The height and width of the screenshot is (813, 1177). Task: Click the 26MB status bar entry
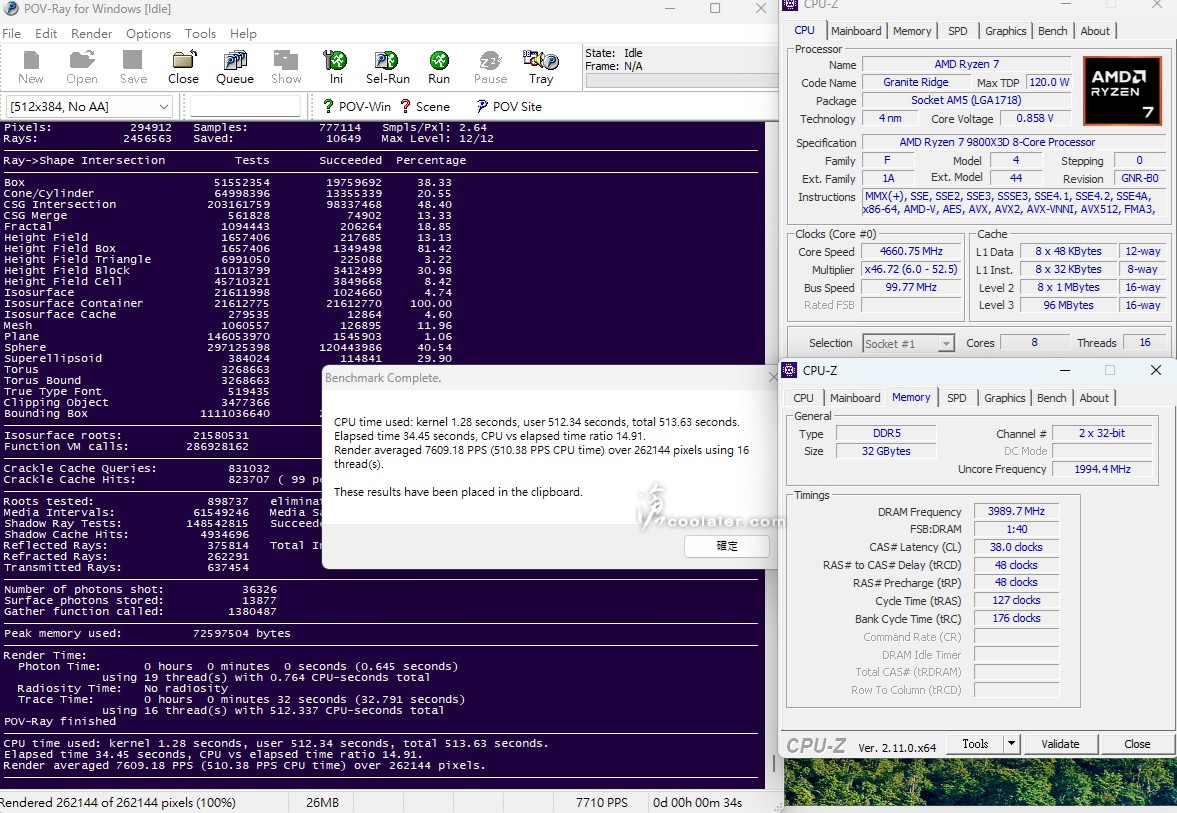[322, 802]
